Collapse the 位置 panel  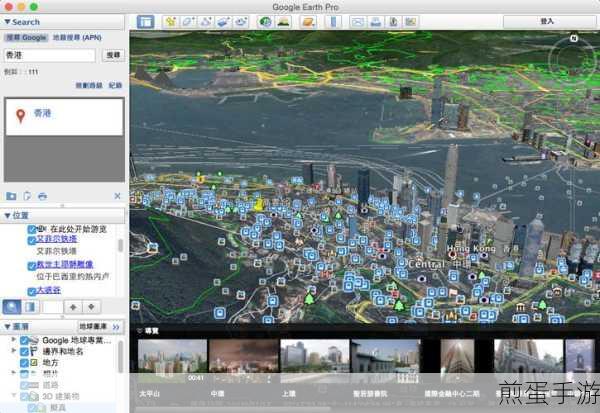pyautogui.click(x=7, y=215)
